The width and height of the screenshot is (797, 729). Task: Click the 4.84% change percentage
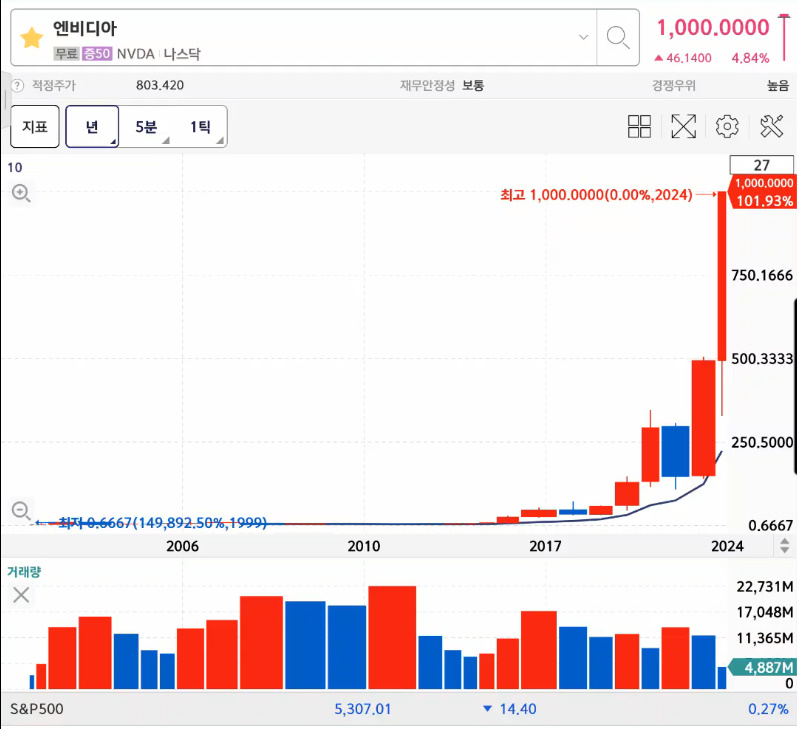pos(750,58)
